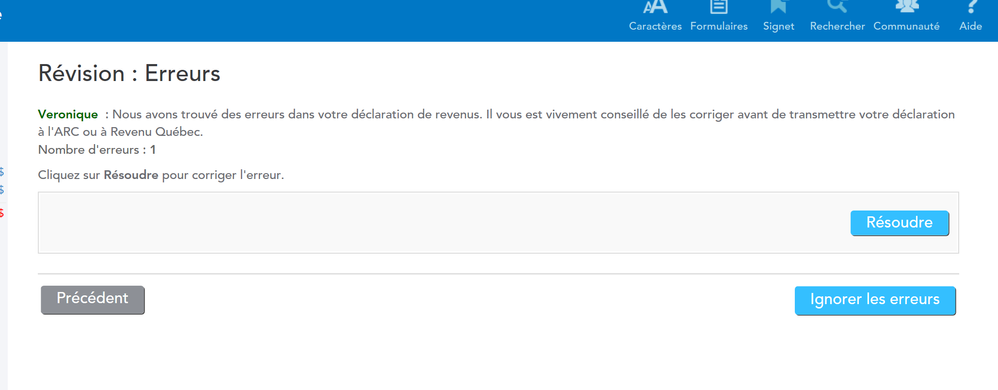Click the Révision : Erreurs heading
The height and width of the screenshot is (390, 998).
coord(129,74)
